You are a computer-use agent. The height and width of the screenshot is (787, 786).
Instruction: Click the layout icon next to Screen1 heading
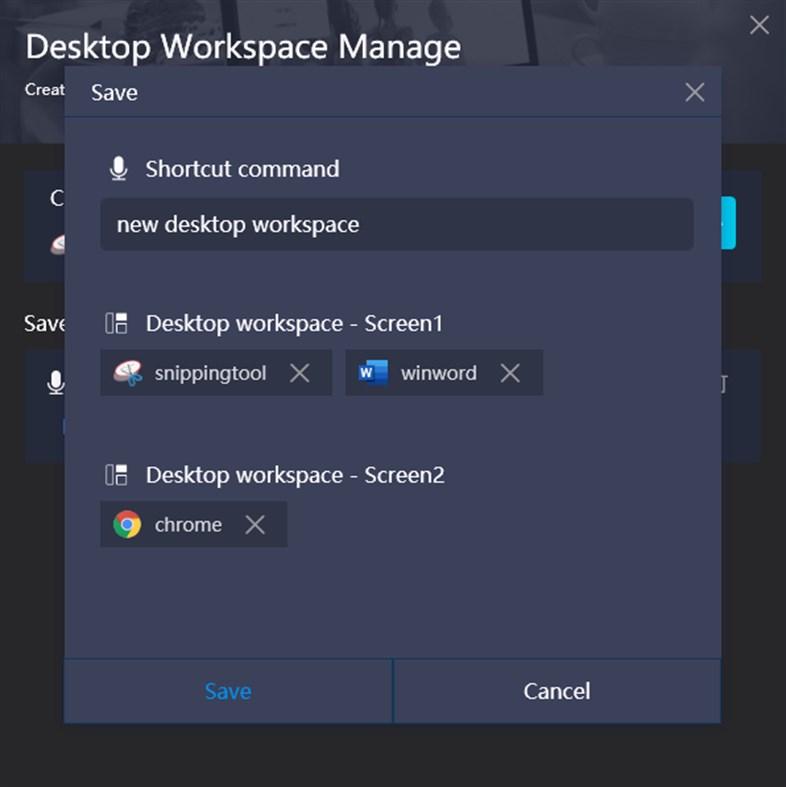[x=116, y=323]
